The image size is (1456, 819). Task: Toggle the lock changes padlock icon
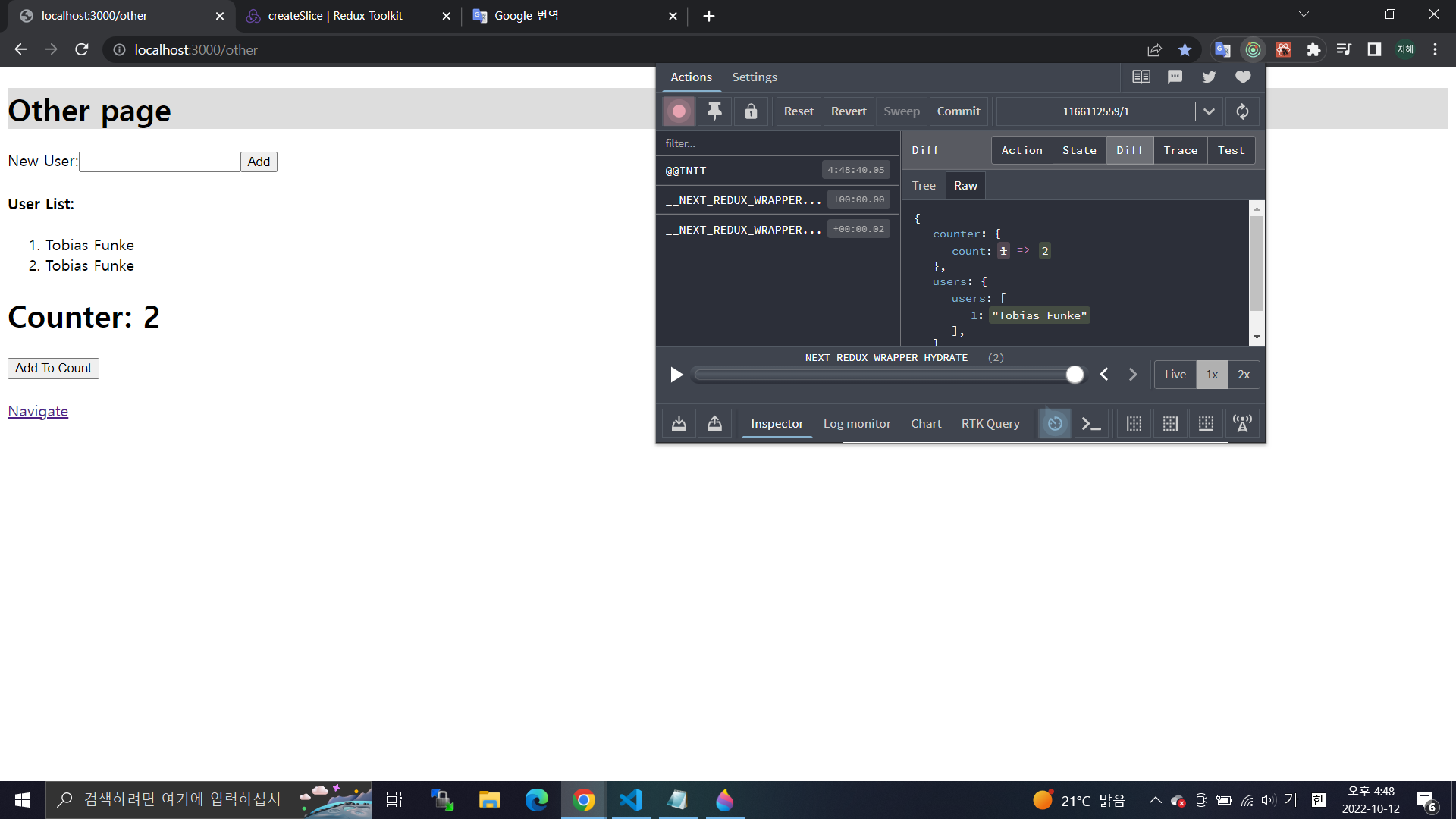(751, 111)
